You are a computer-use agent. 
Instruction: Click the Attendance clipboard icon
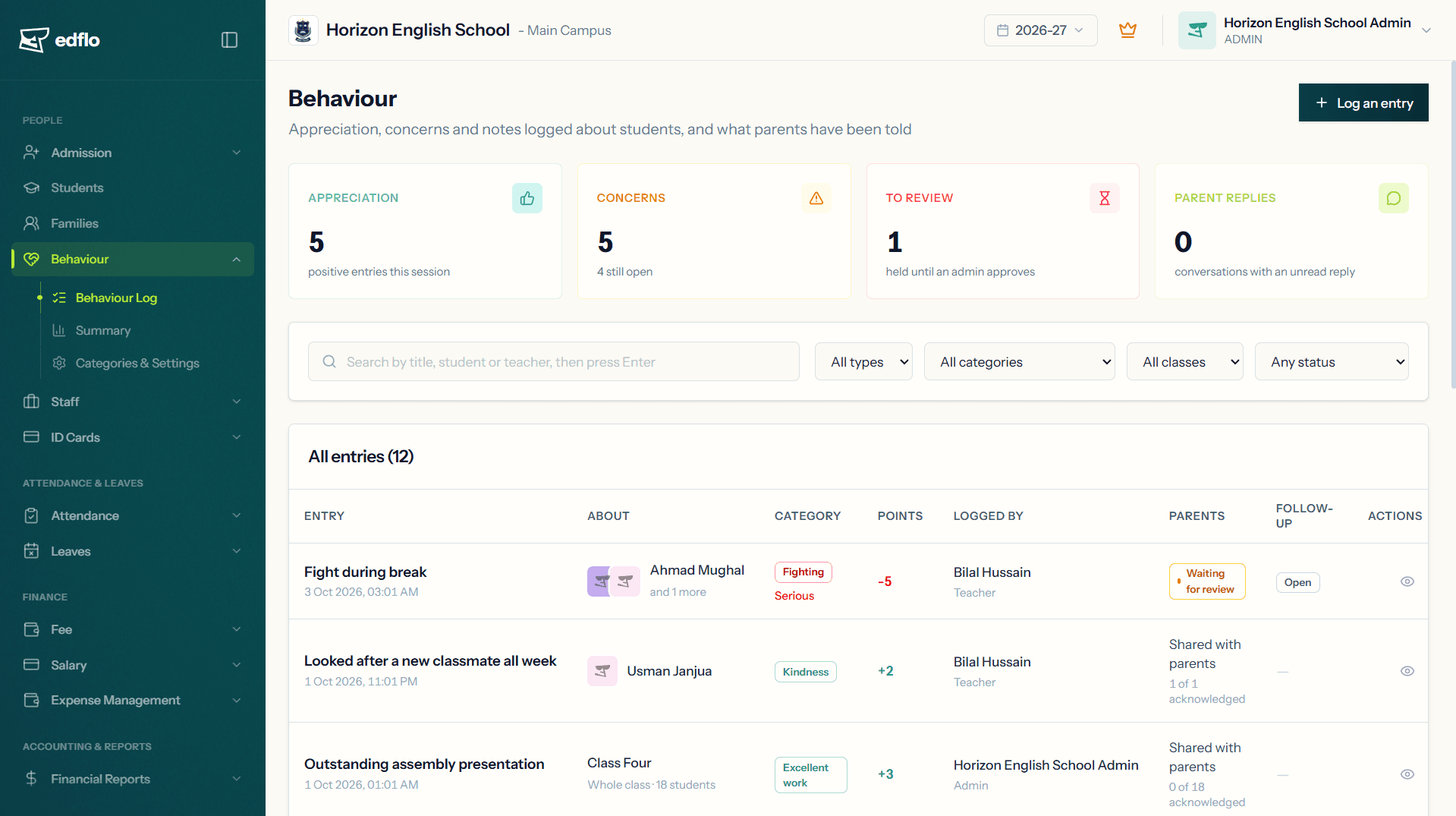31,515
